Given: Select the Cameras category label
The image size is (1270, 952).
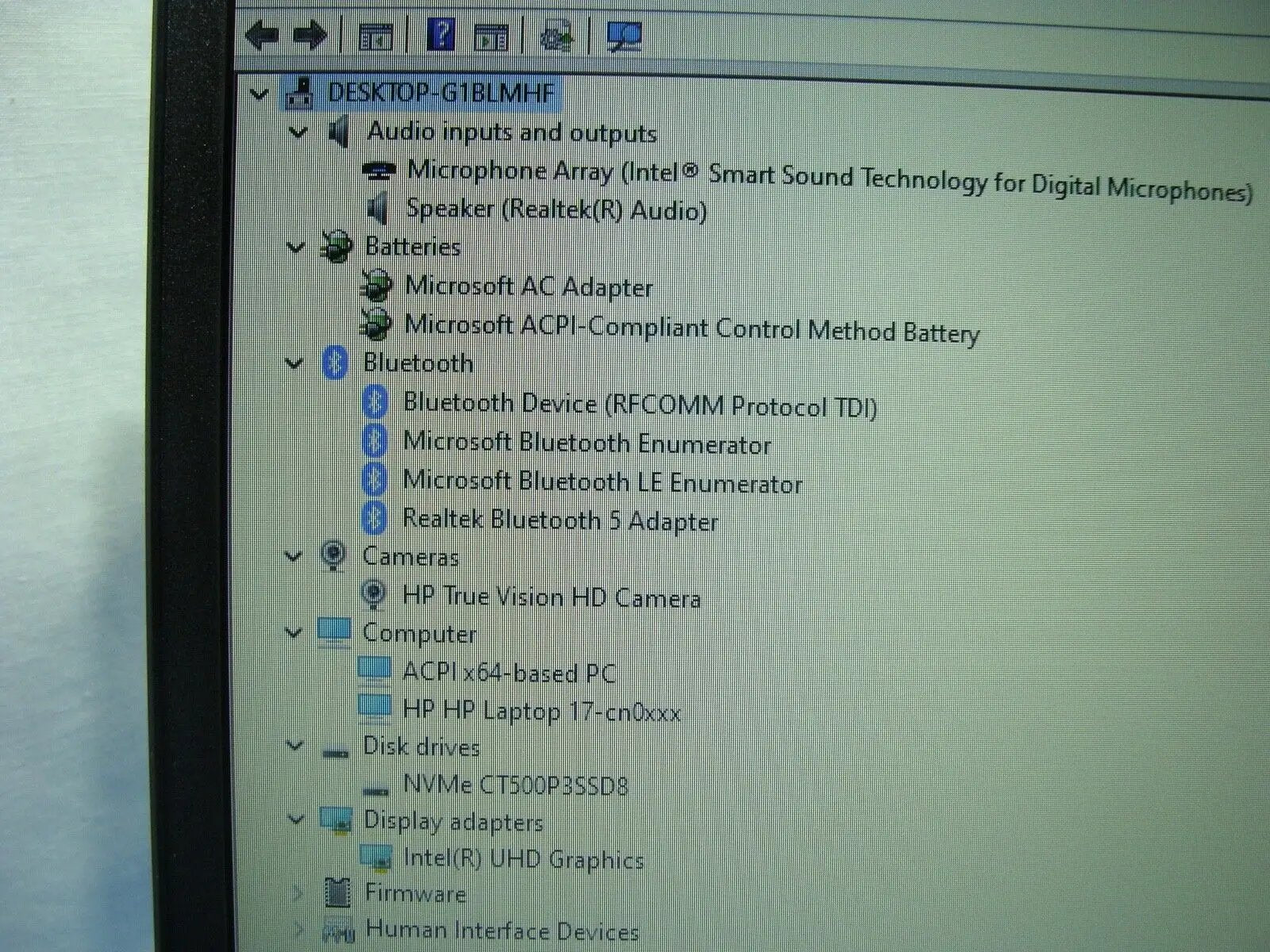Looking at the screenshot, I should click(x=410, y=556).
